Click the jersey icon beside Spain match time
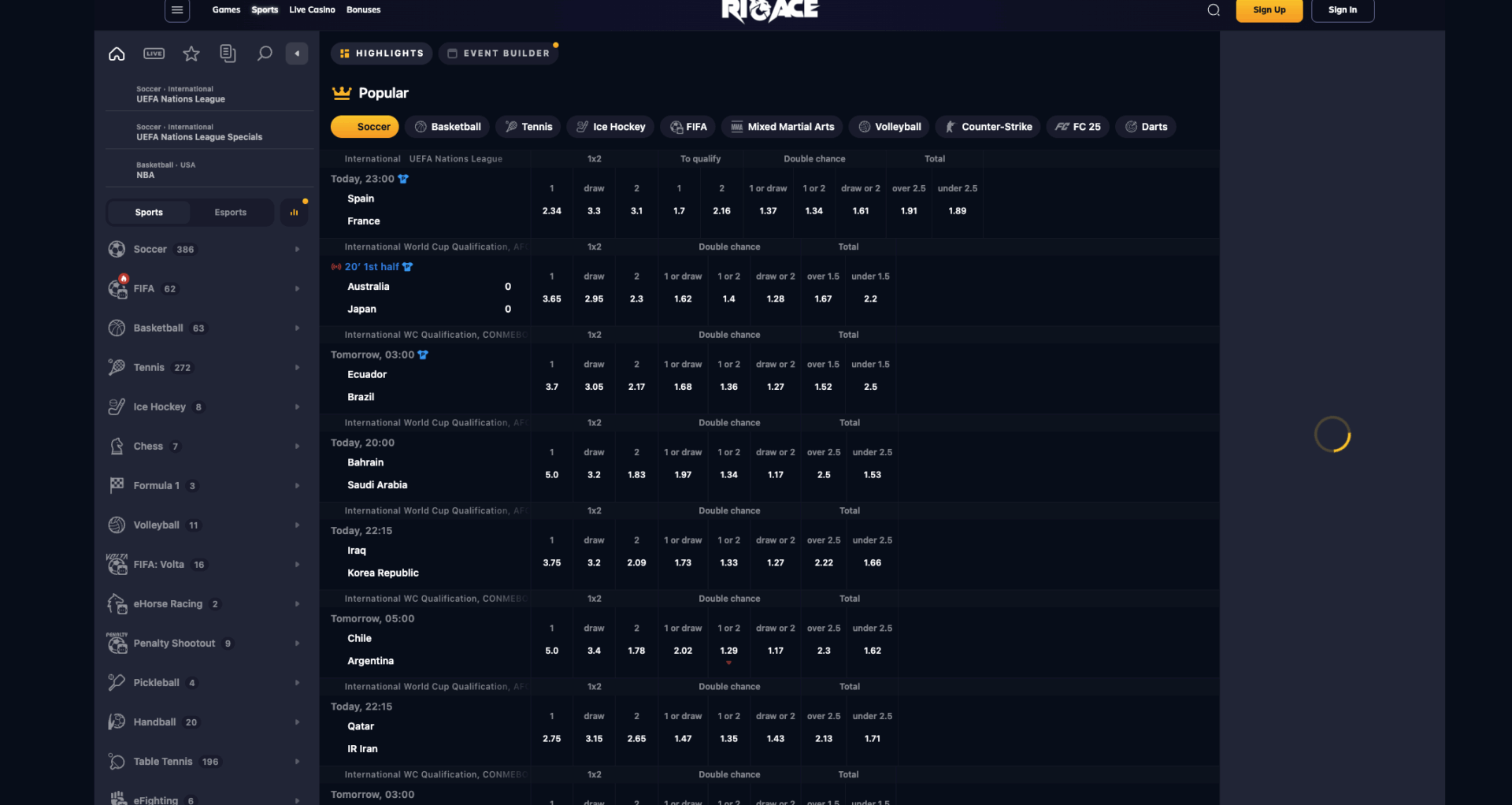This screenshot has height=805, width=1512. point(403,179)
